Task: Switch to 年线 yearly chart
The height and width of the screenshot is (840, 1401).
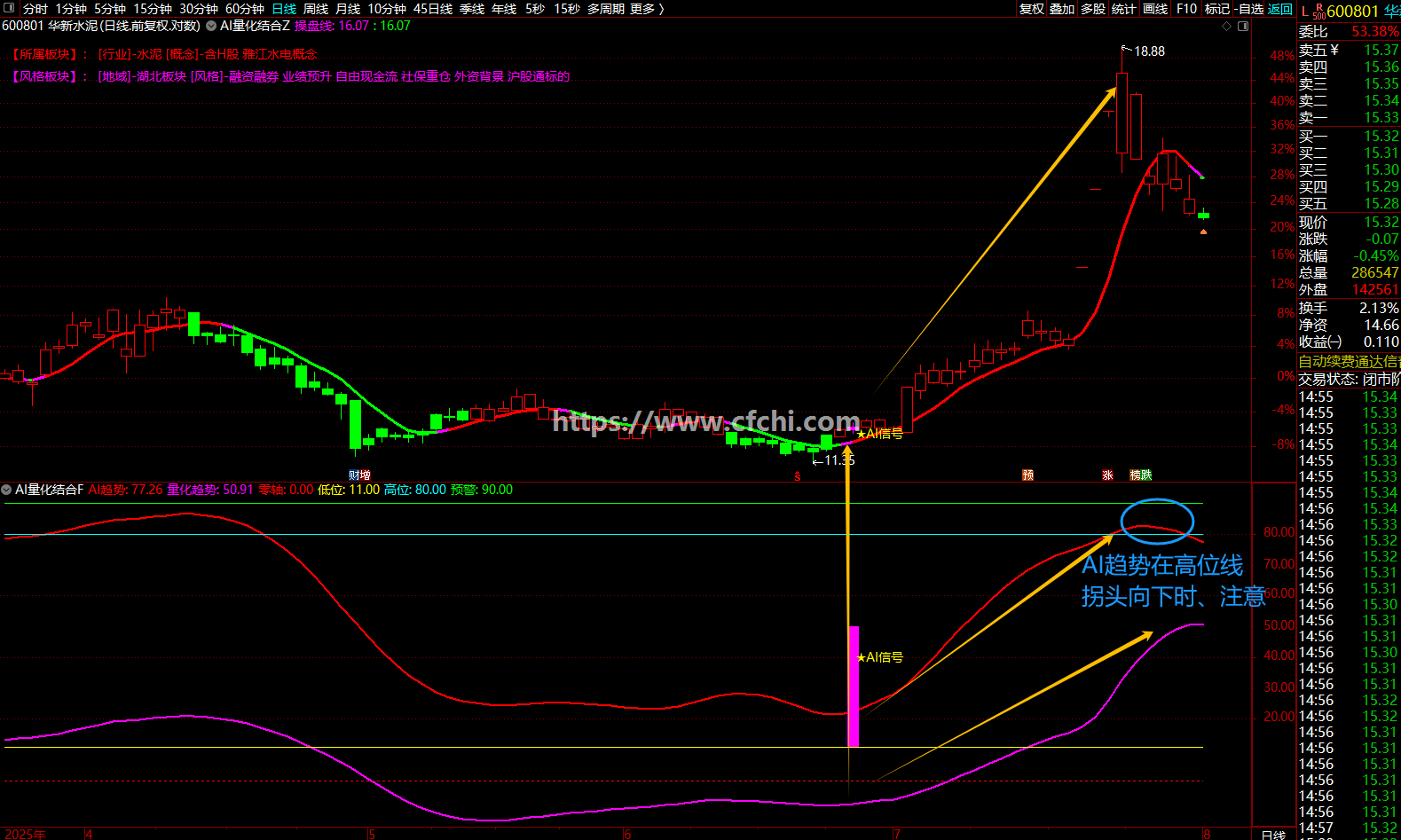Action: tap(504, 9)
